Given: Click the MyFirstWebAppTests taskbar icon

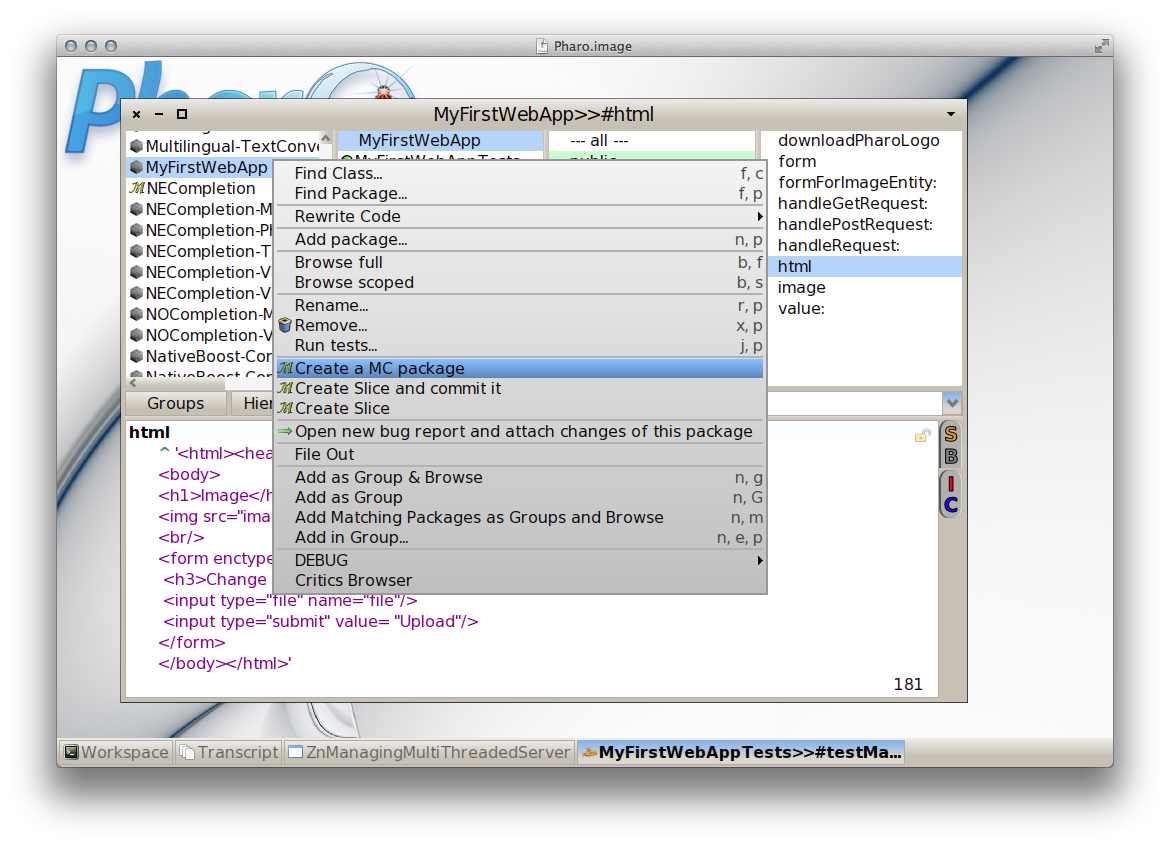Looking at the screenshot, I should [589, 752].
